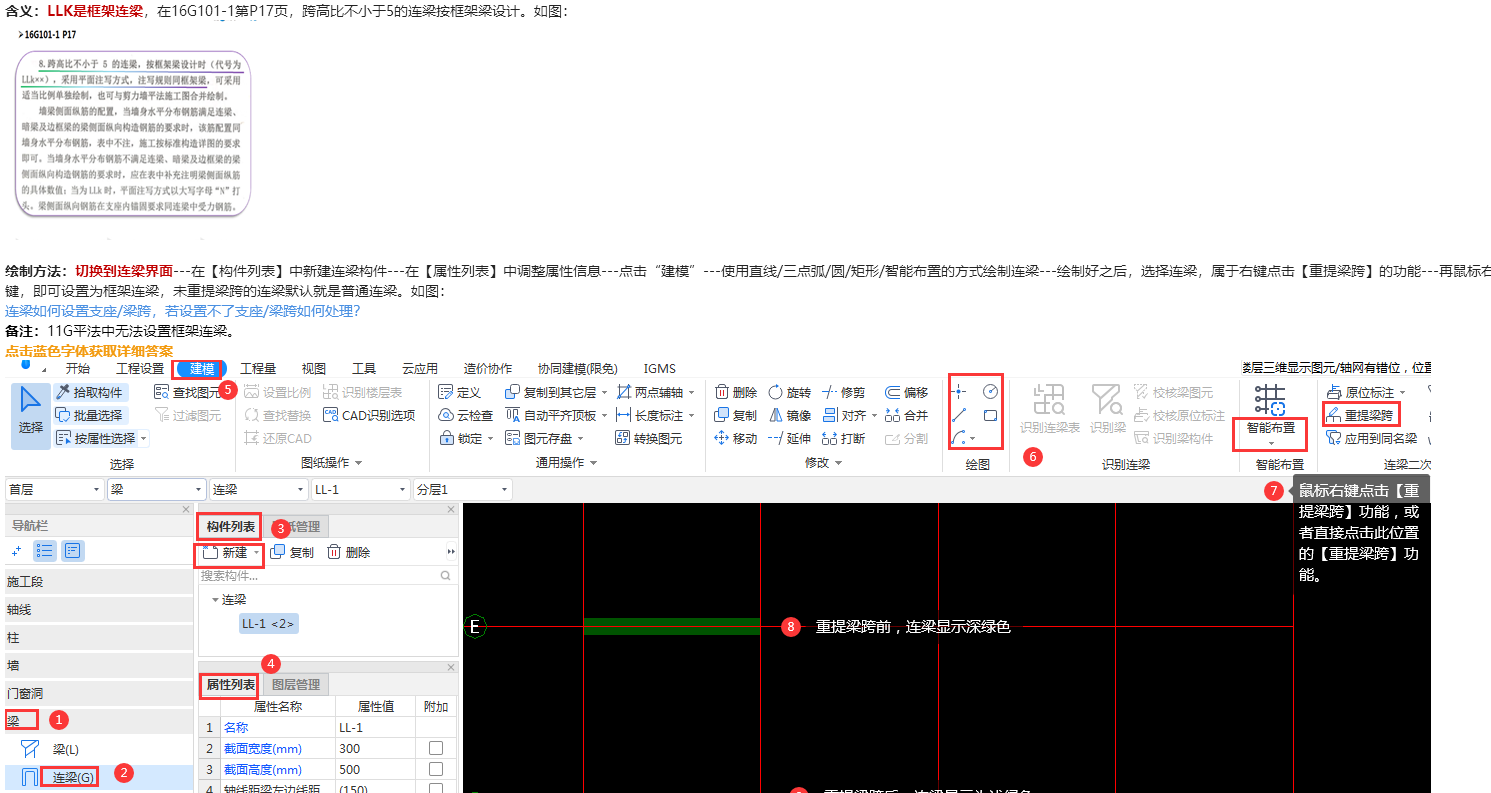Viewport: 1491px width, 793px height.
Task: Click 定义 in the ribbon
Action: (x=461, y=392)
